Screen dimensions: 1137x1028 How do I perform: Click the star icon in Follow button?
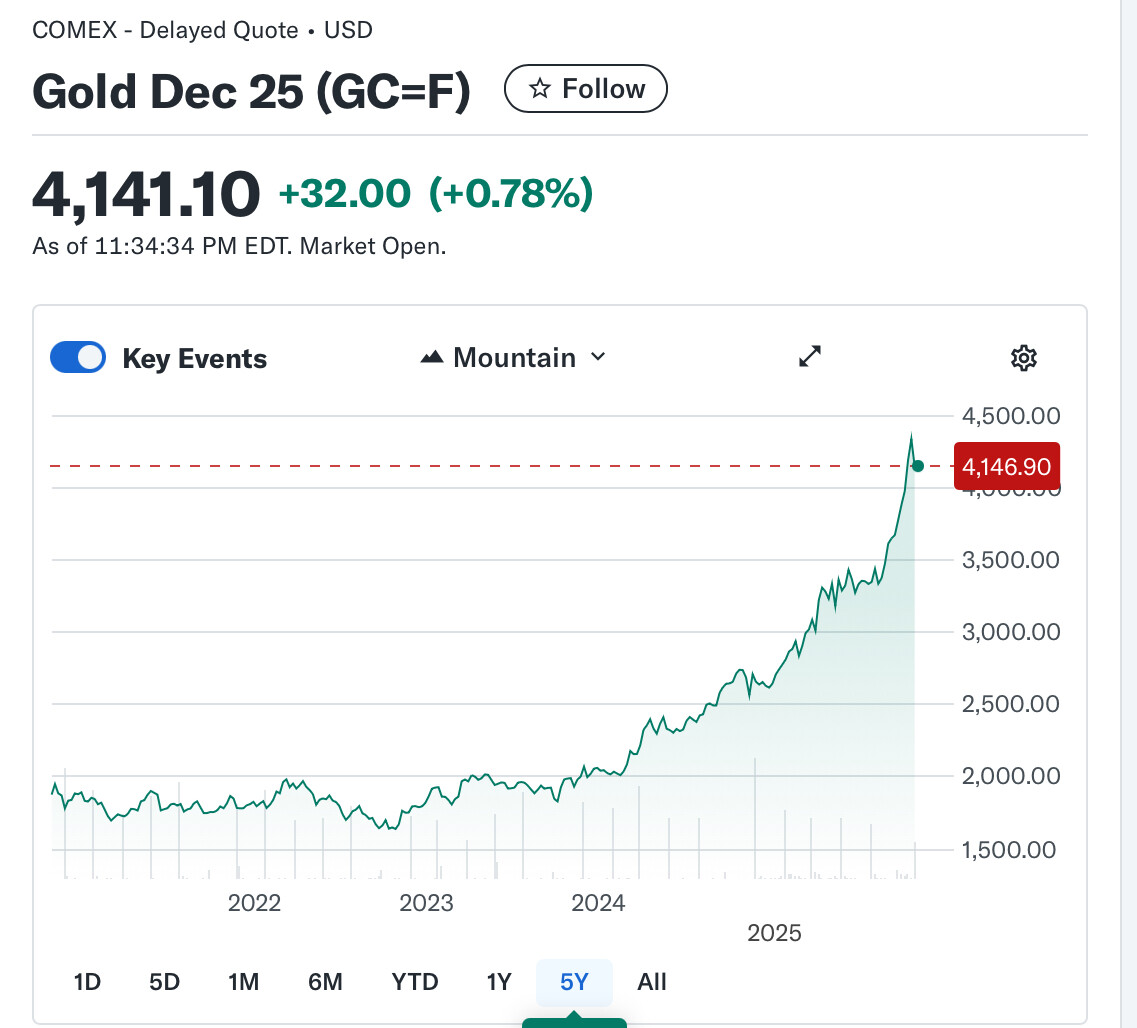pyautogui.click(x=540, y=90)
